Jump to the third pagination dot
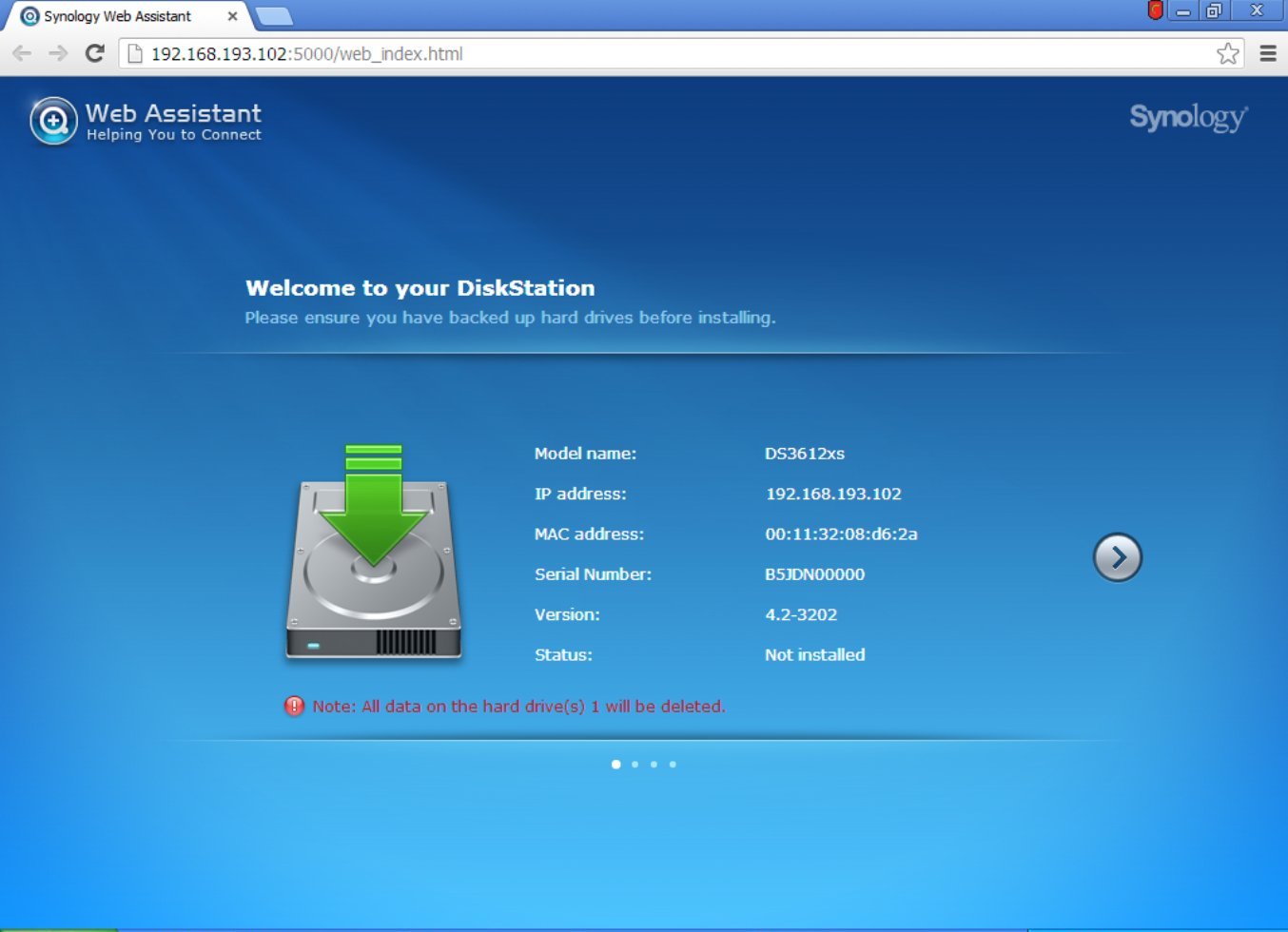The height and width of the screenshot is (932, 1288). pos(654,764)
